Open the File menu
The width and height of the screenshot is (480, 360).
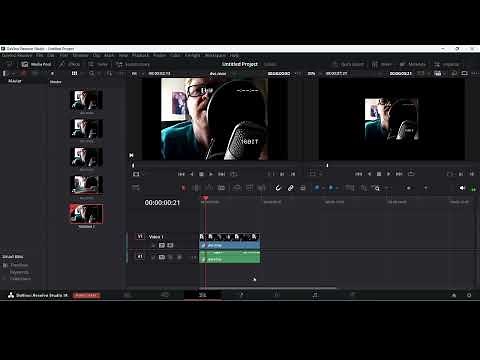point(40,55)
